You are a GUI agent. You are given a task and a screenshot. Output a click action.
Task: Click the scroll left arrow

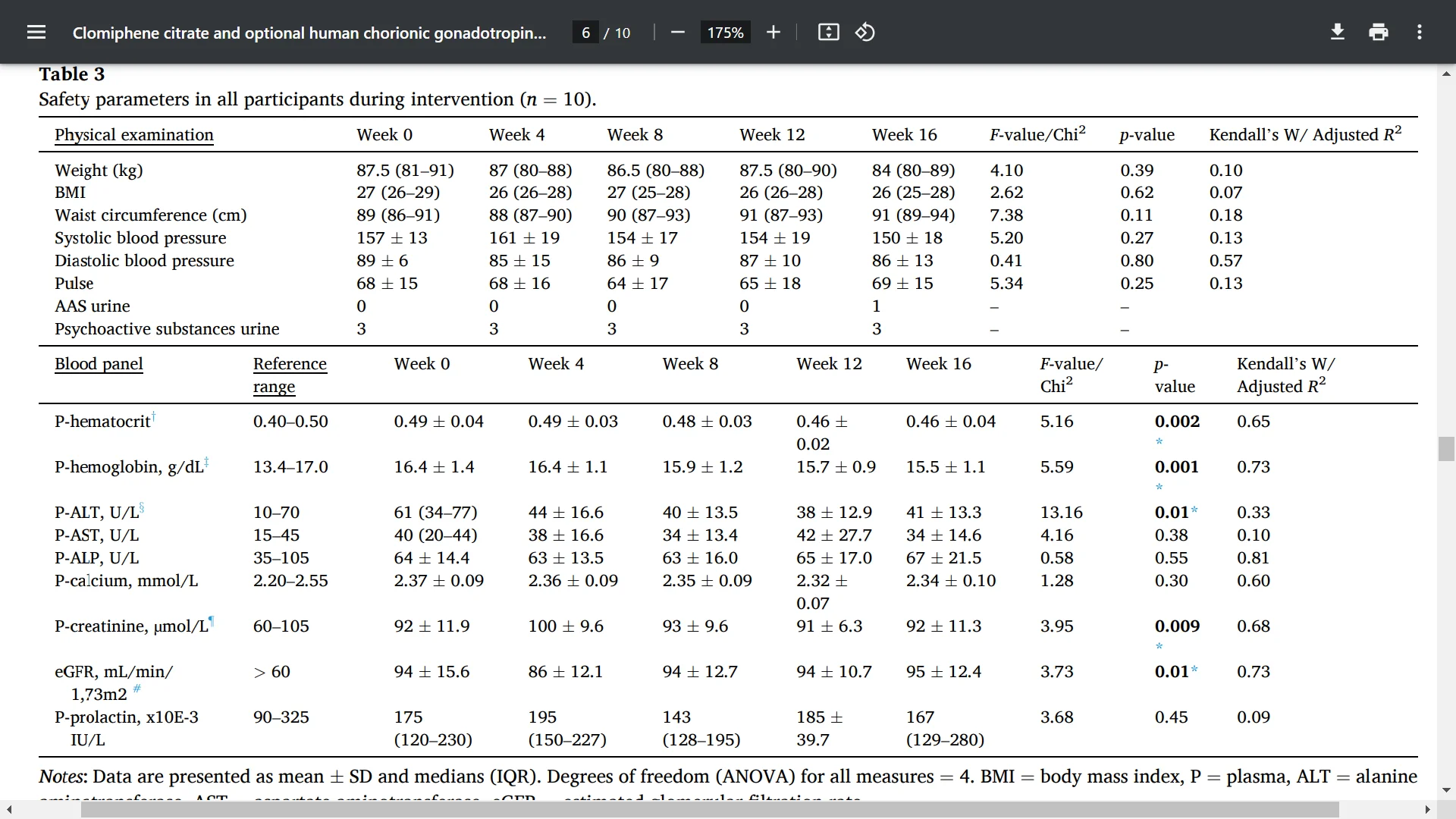pyautogui.click(x=9, y=810)
